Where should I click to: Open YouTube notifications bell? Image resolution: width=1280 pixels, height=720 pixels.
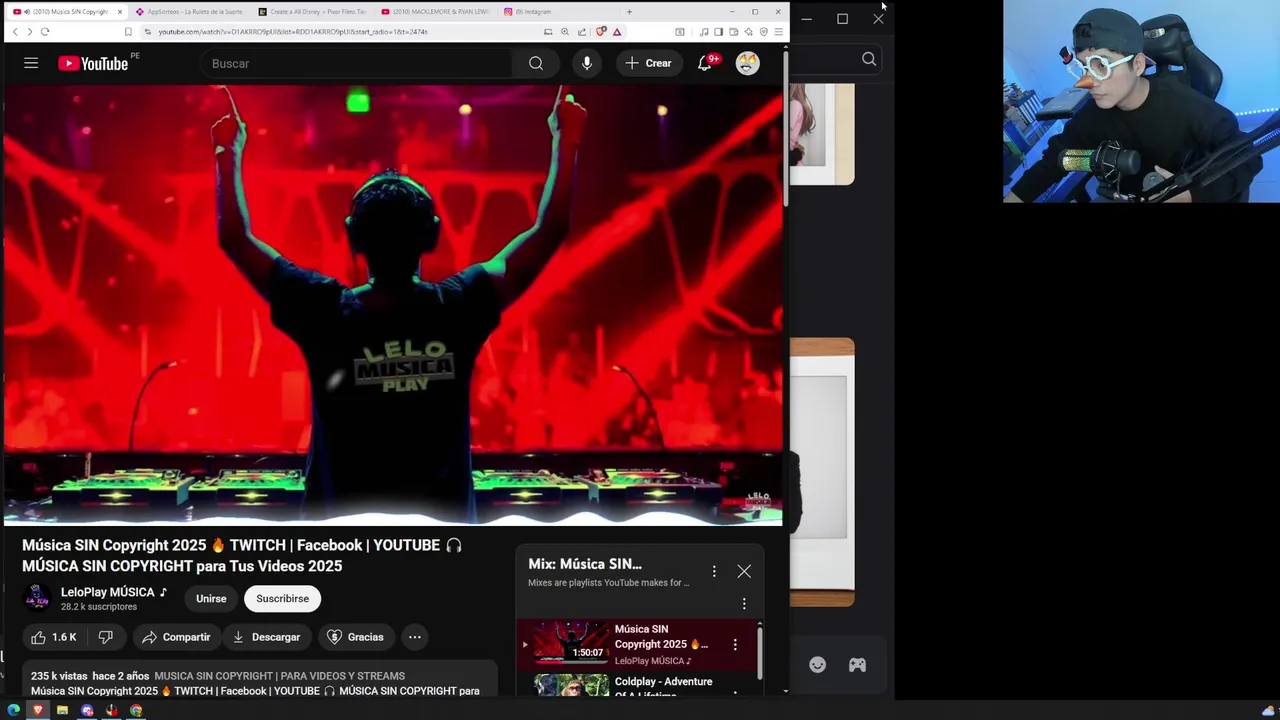pyautogui.click(x=705, y=63)
